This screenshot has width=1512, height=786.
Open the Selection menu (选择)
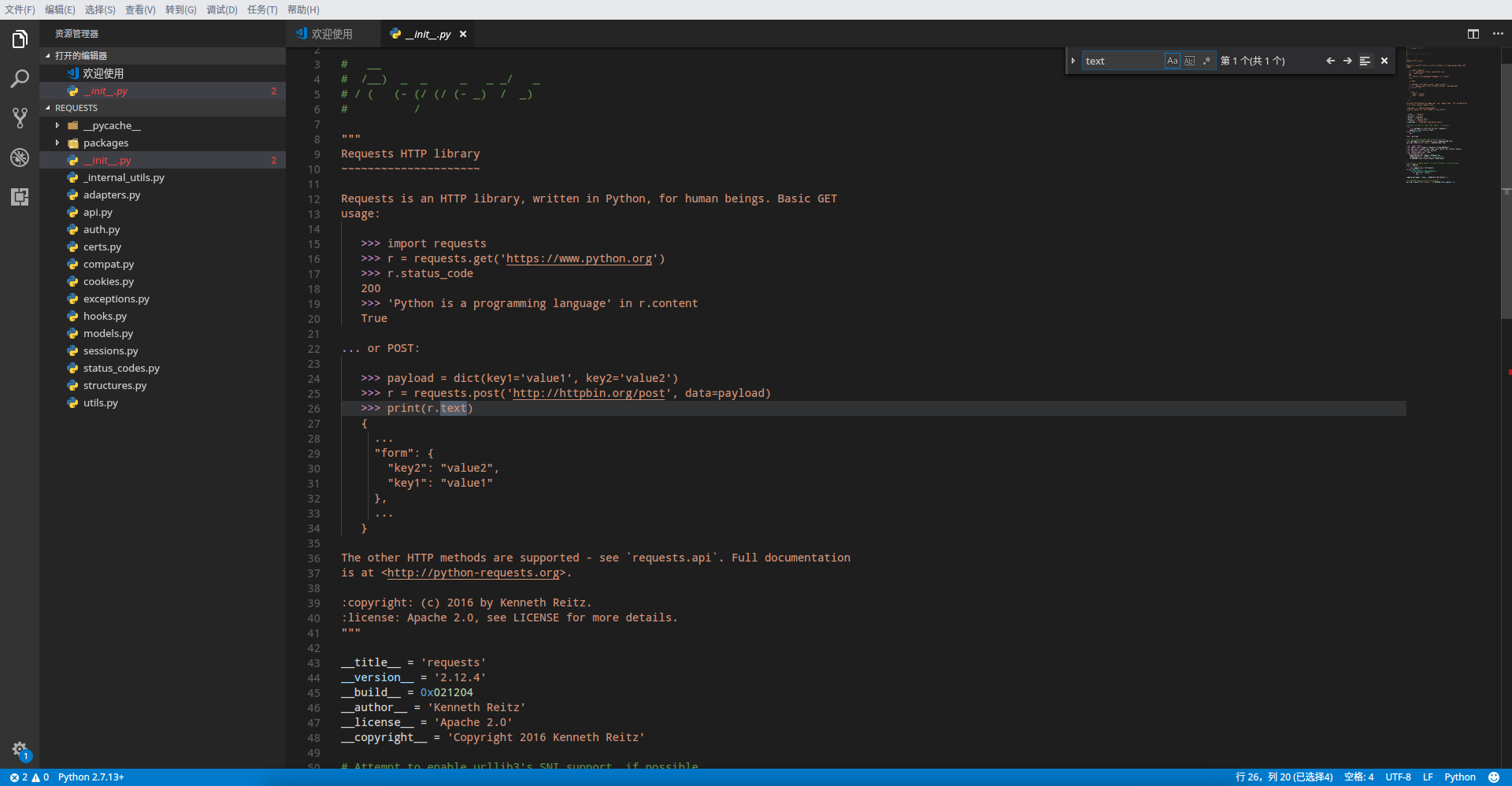100,9
